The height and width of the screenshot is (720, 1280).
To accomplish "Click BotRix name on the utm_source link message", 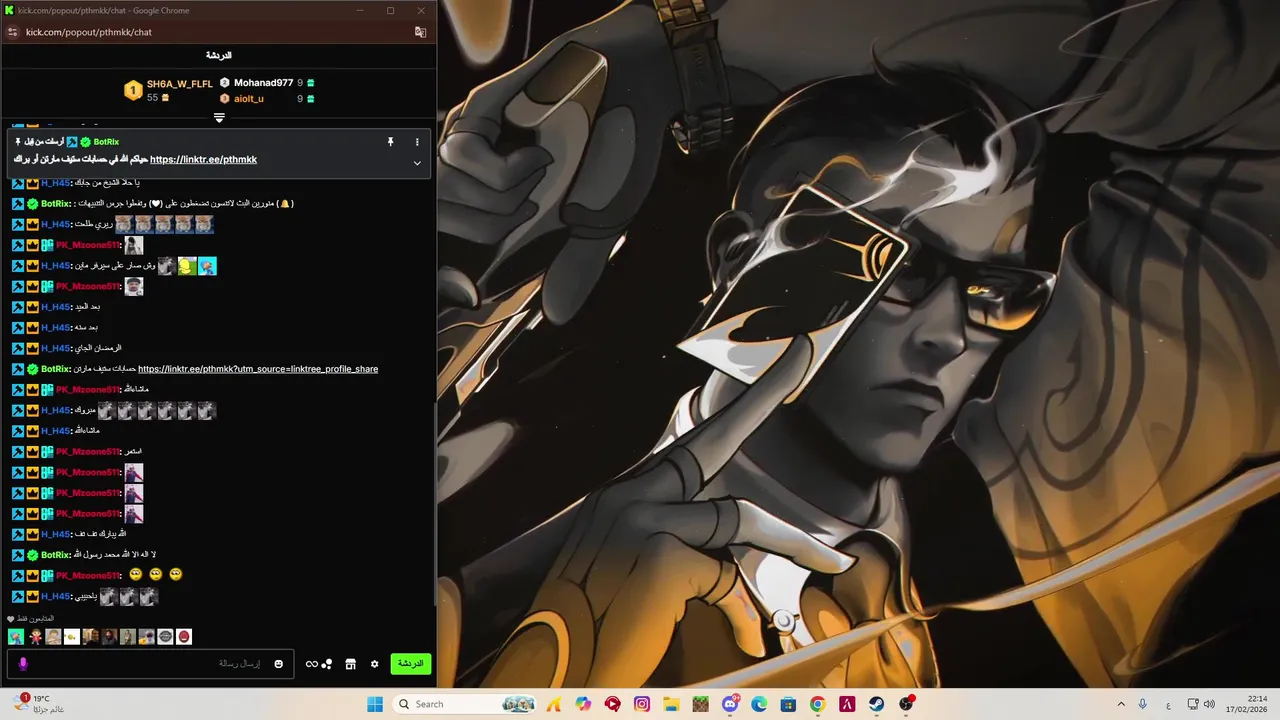I will click(x=56, y=369).
